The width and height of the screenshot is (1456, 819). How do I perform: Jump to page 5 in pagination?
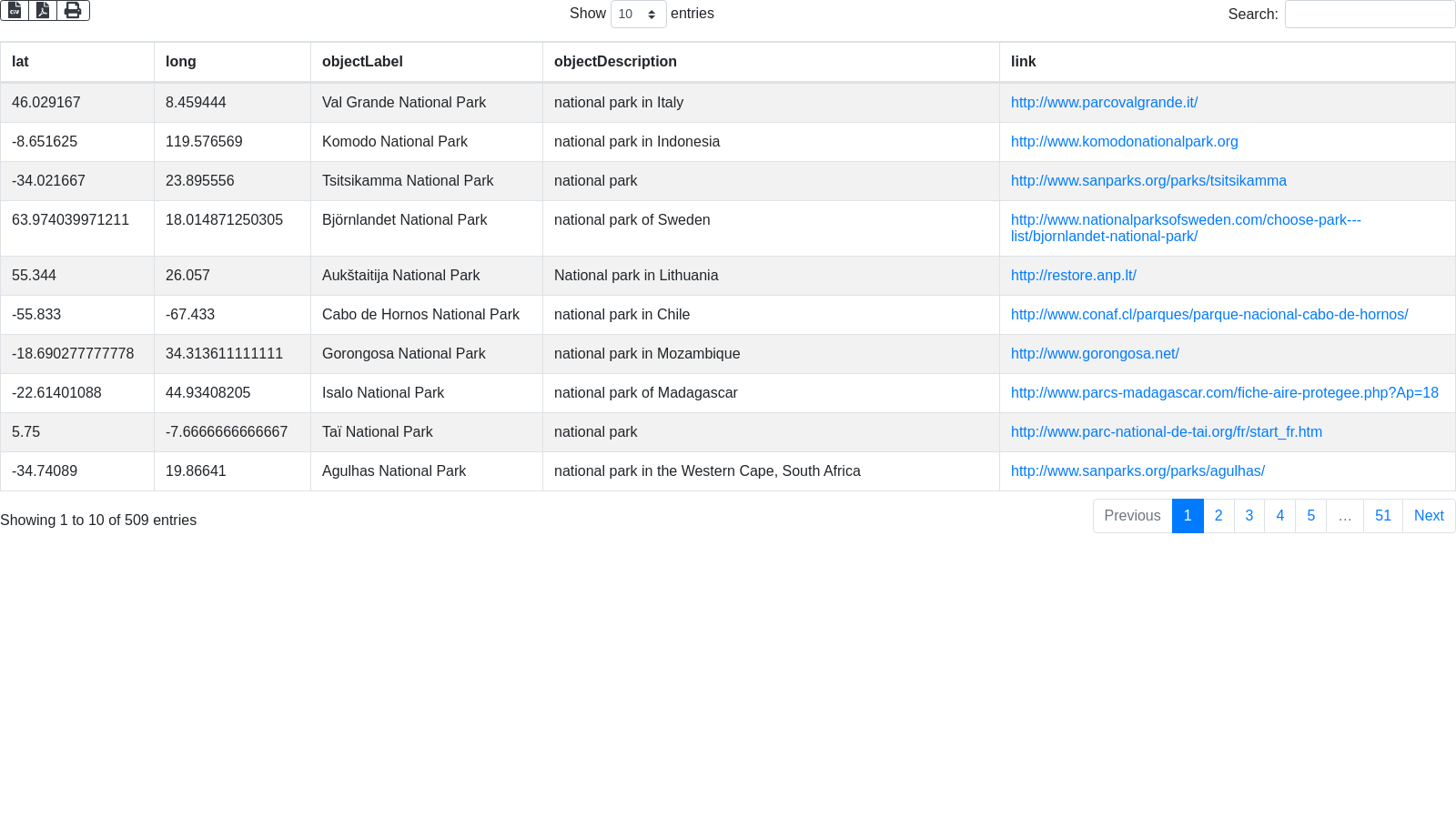click(1311, 516)
